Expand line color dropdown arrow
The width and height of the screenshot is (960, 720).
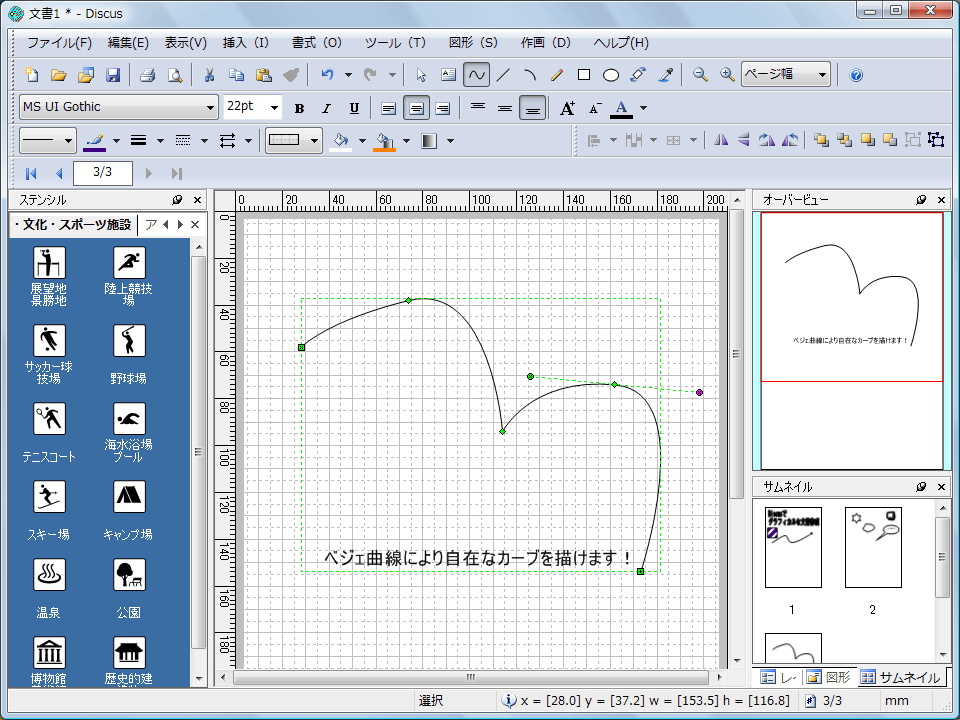(116, 141)
